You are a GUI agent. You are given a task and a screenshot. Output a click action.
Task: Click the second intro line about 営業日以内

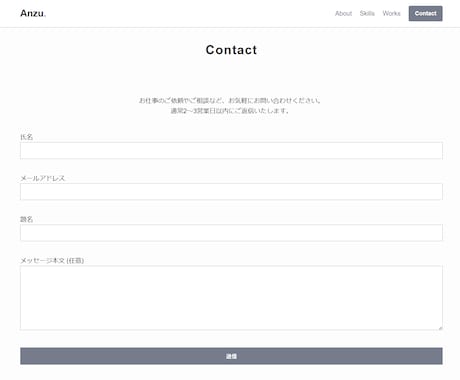point(230,111)
